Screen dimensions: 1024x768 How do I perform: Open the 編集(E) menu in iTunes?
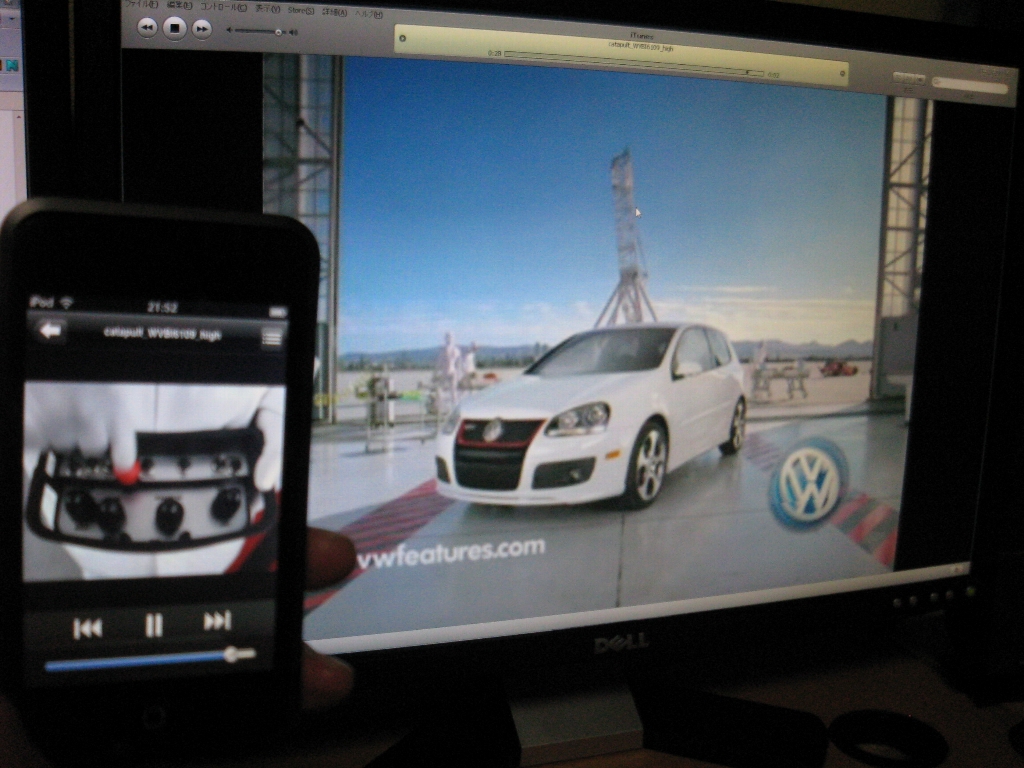(x=179, y=6)
